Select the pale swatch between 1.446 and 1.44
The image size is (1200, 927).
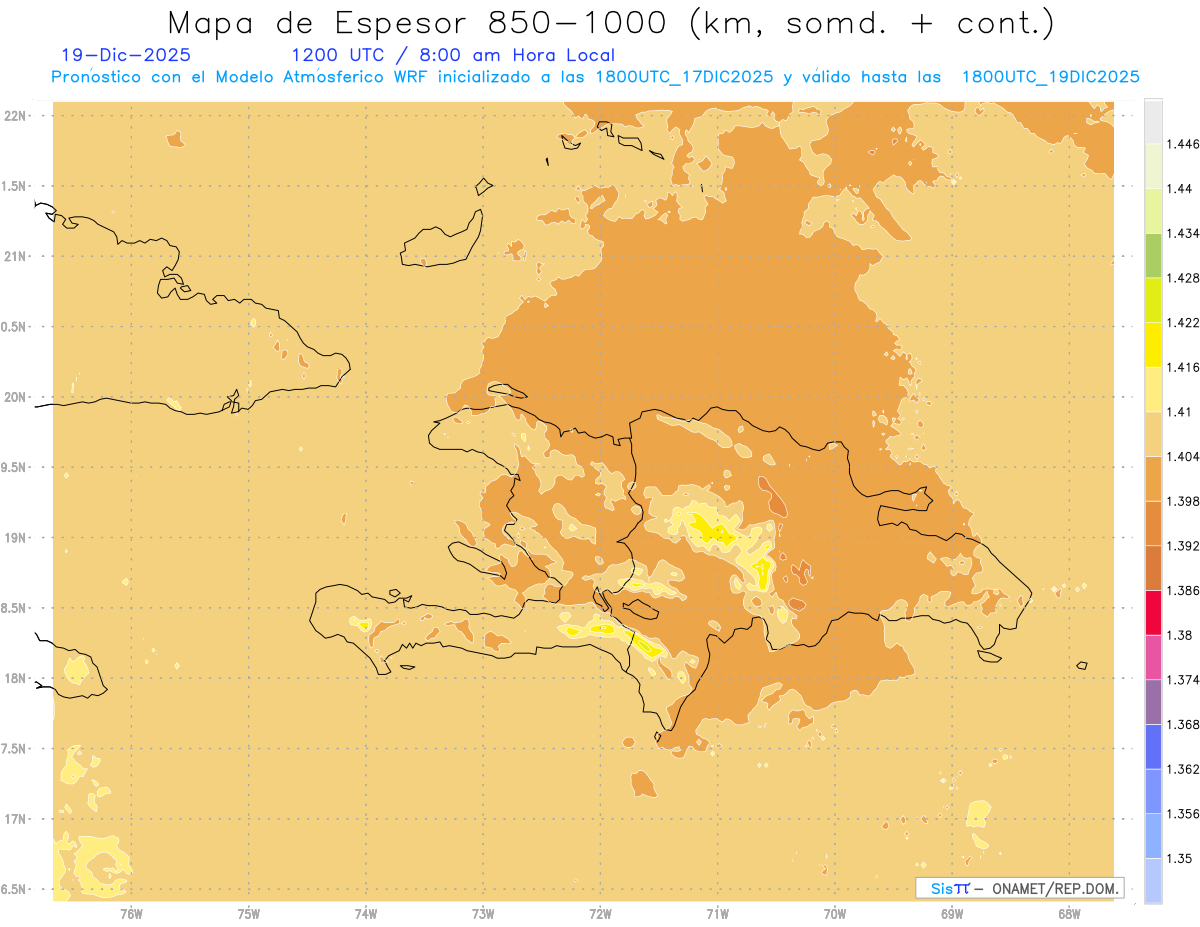coord(1153,166)
